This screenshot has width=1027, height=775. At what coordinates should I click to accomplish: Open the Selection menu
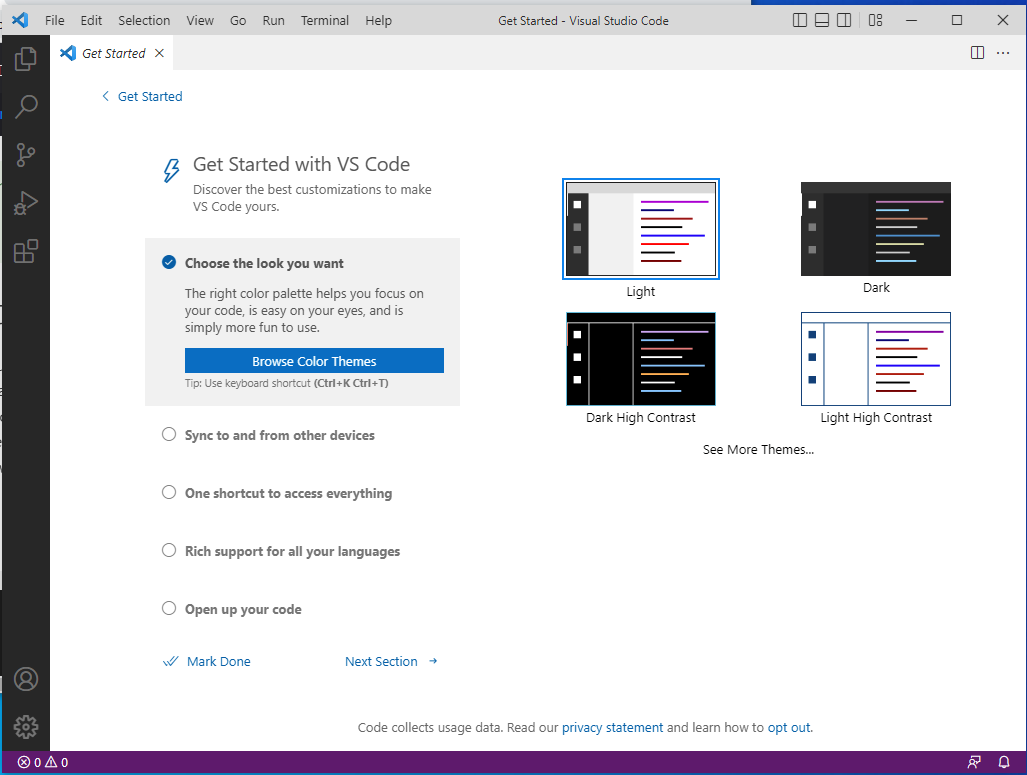click(x=144, y=20)
